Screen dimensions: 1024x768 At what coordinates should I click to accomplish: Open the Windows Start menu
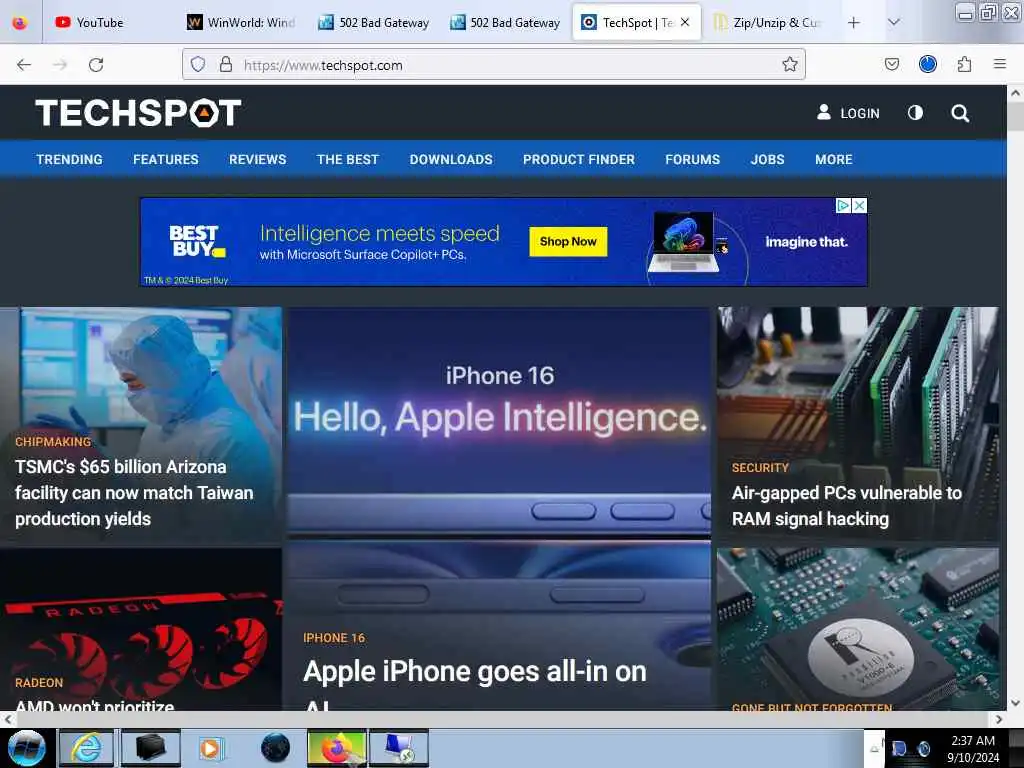click(27, 748)
